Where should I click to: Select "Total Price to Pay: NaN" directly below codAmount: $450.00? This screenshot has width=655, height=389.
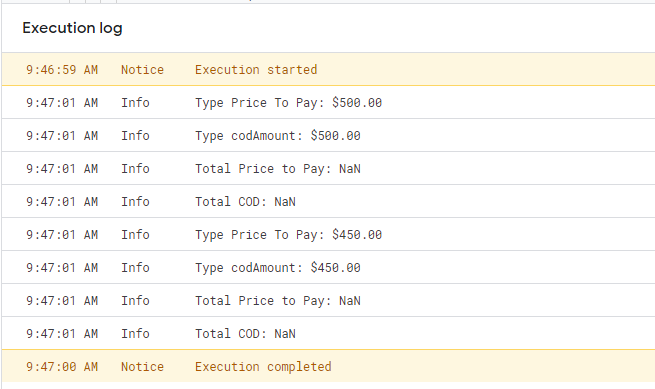[x=278, y=301]
